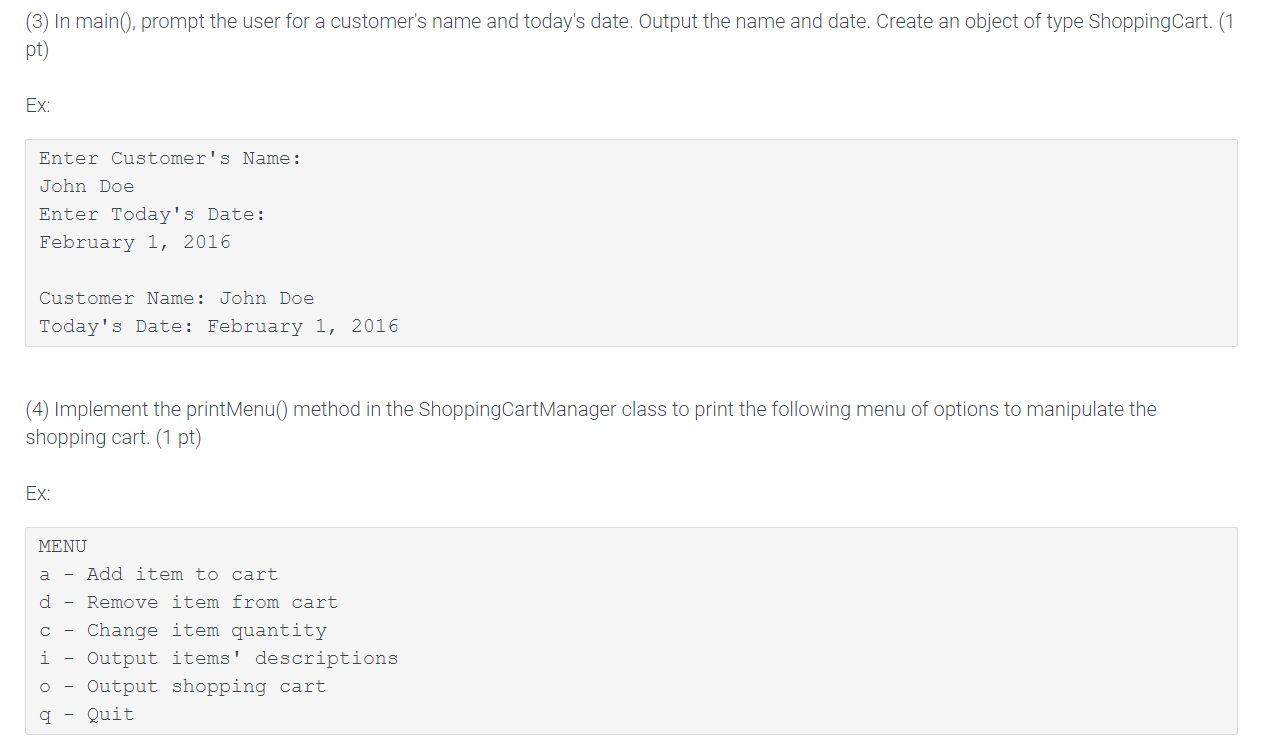This screenshot has height=750, width=1262.
Task: Click the "i - Output items' descriptions" line
Action: pyautogui.click(x=219, y=658)
